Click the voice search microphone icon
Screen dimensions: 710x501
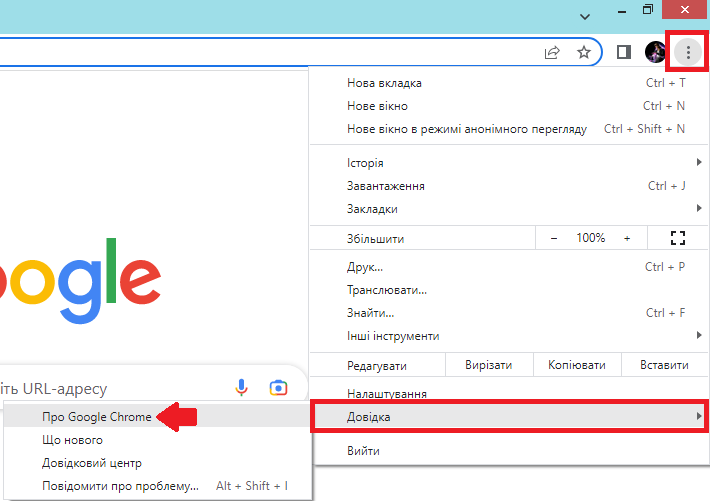click(242, 388)
